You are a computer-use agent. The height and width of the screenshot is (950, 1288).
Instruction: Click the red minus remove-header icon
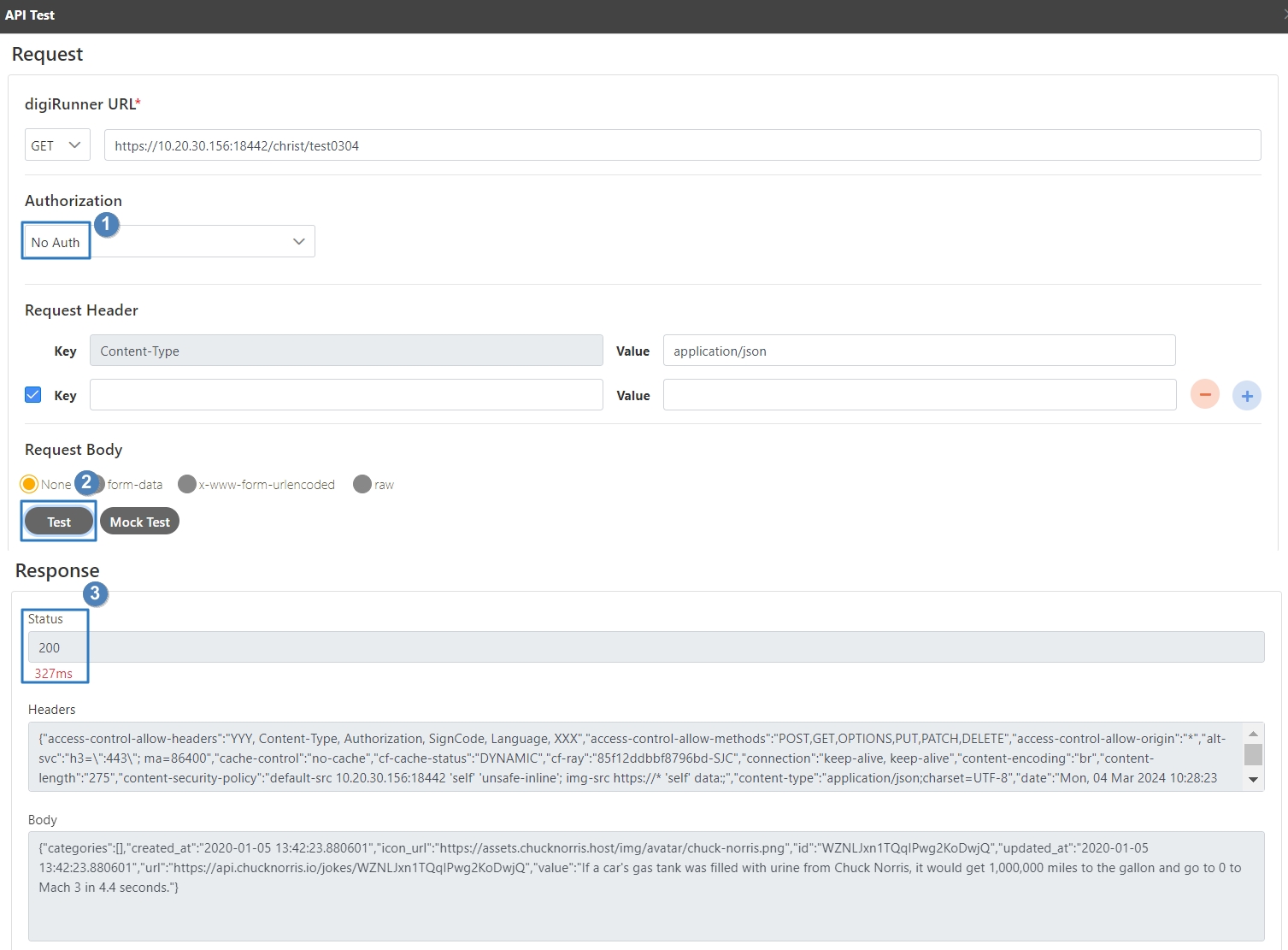pyautogui.click(x=1204, y=395)
